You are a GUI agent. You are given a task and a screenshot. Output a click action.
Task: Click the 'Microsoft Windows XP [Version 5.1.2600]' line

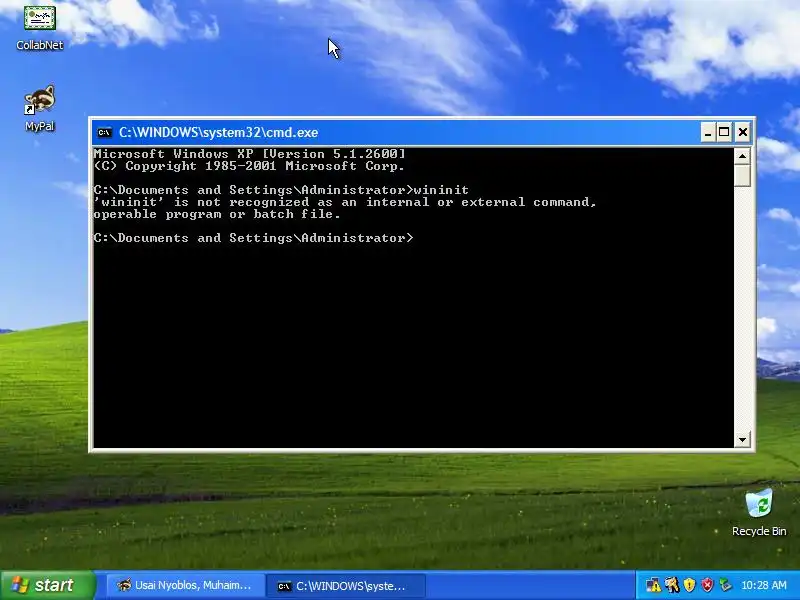click(249, 154)
